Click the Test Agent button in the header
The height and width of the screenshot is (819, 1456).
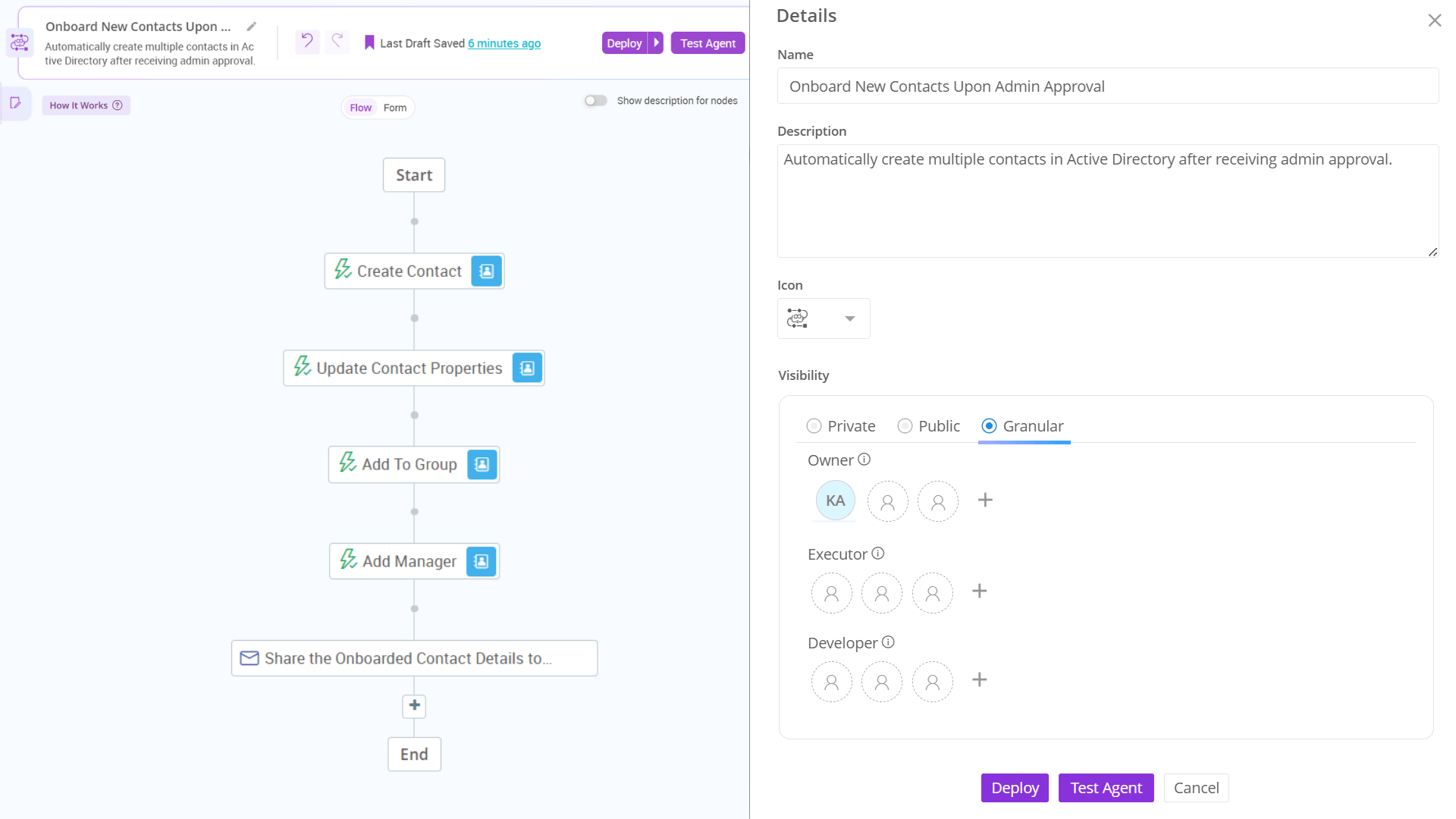(708, 43)
